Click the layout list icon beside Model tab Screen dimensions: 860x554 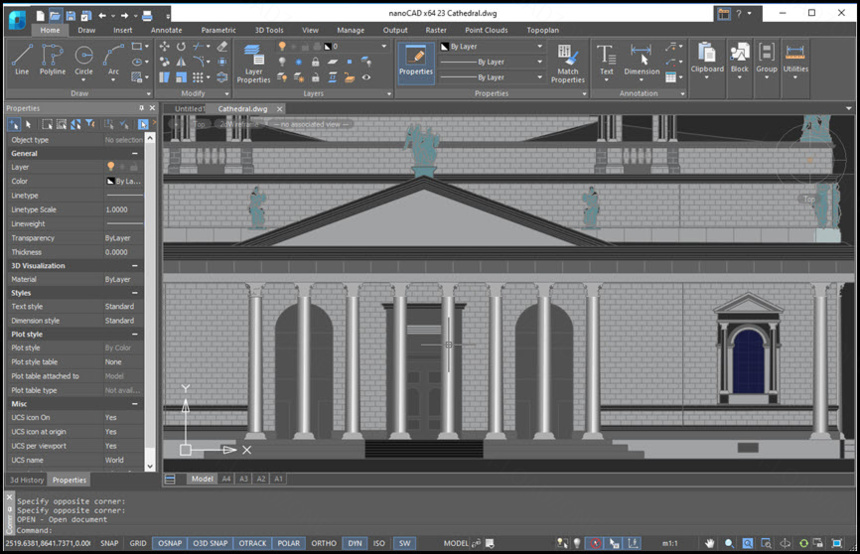click(170, 479)
